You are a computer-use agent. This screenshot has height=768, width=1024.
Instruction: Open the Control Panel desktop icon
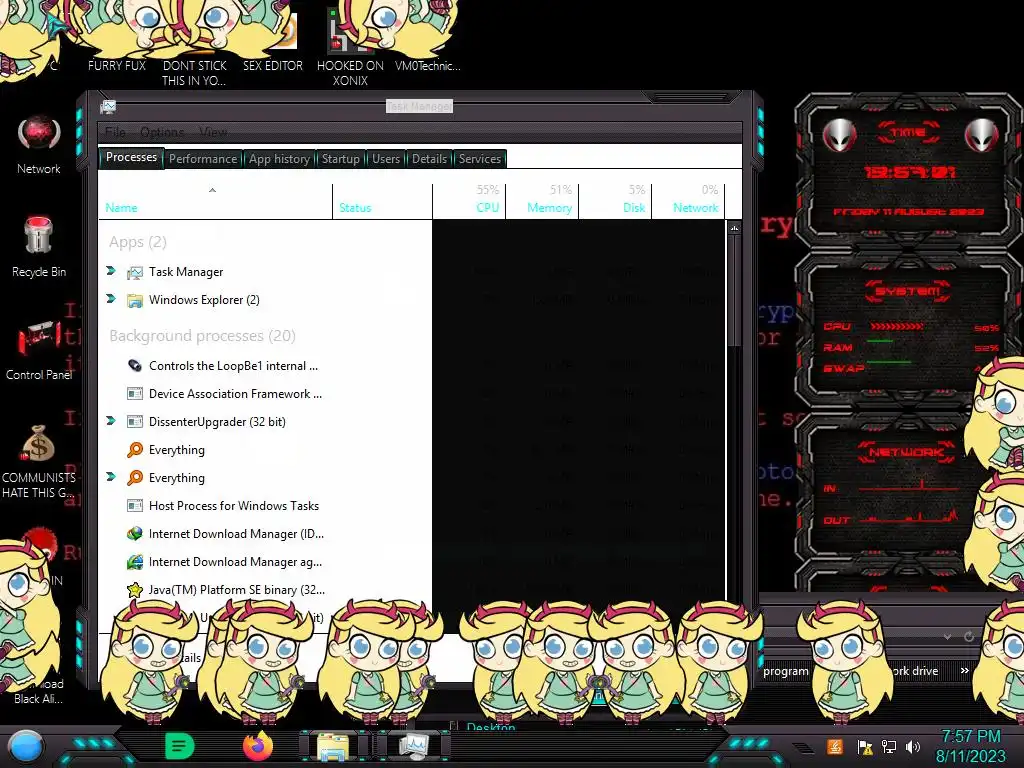(39, 349)
